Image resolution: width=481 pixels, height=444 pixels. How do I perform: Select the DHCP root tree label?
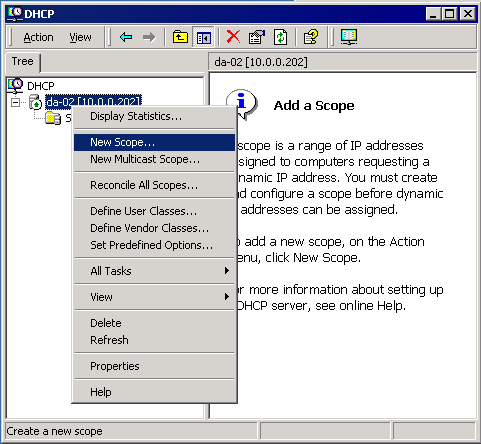click(x=40, y=86)
